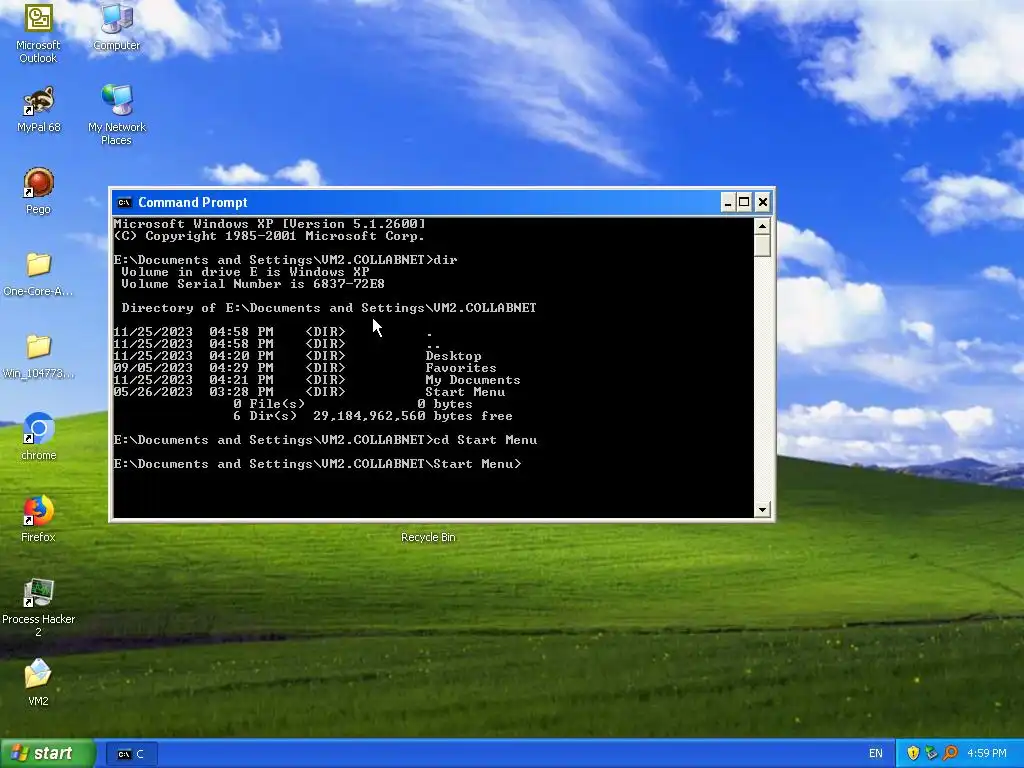Click the 4:59 PM taskbar clock
Viewport: 1024px width, 768px height.
click(987, 754)
